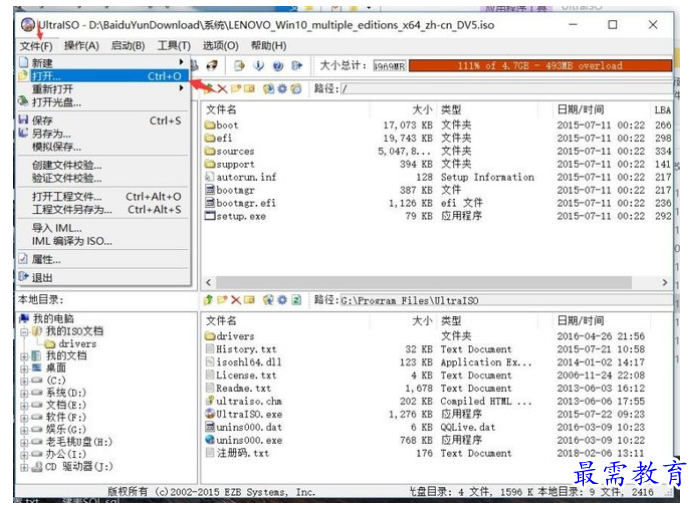Screen dimensions: 695x505
Task: Choose 另存为... menu entry
Action: point(104,133)
